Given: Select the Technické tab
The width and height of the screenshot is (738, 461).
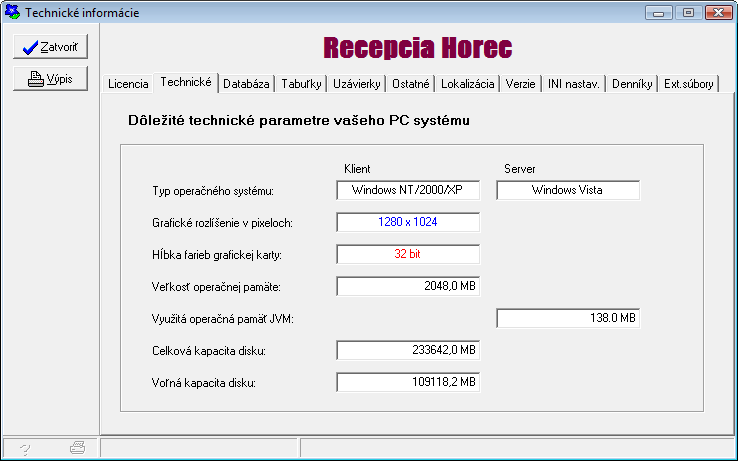Looking at the screenshot, I should click(x=186, y=83).
